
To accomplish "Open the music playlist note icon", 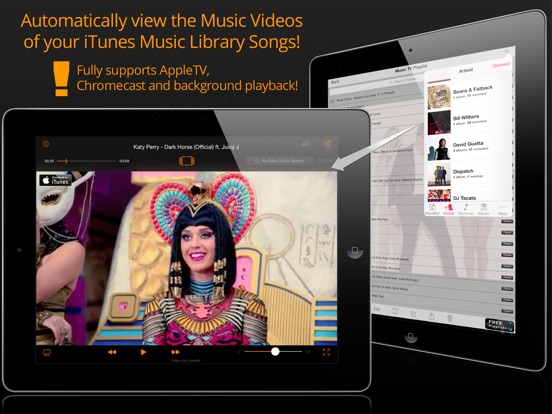I will tap(327, 144).
